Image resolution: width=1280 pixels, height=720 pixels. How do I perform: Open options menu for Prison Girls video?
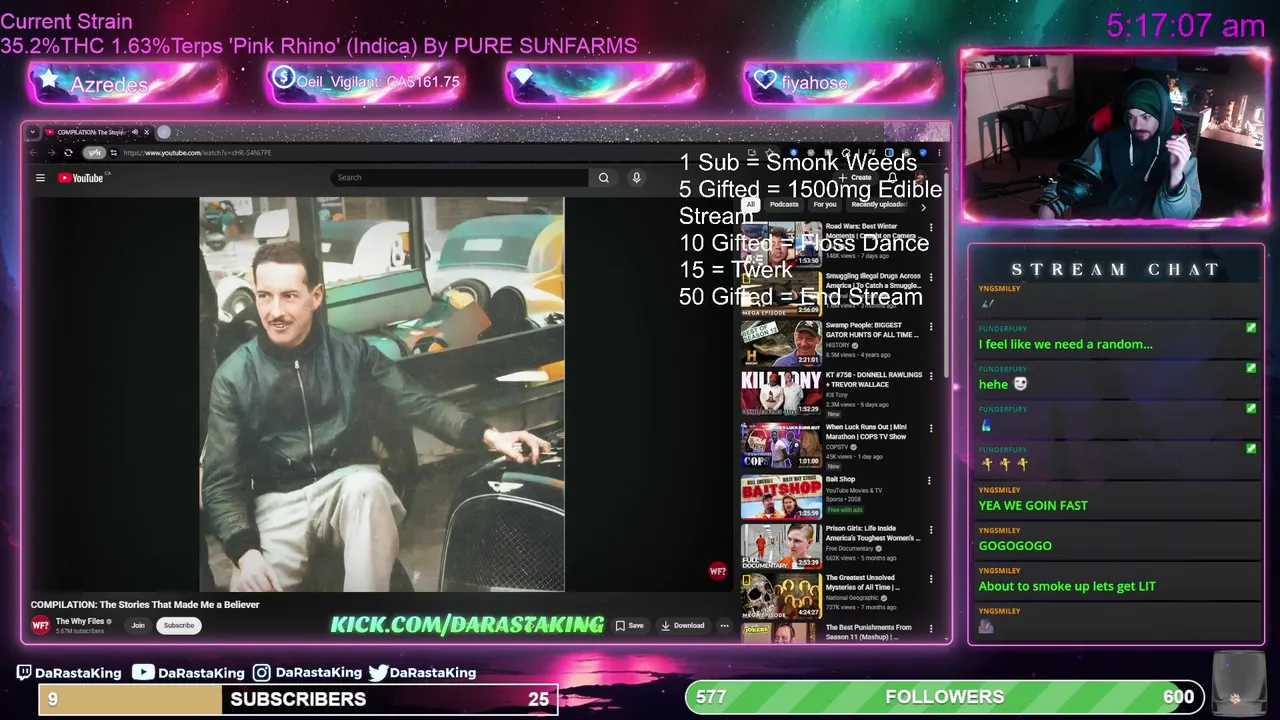click(930, 529)
